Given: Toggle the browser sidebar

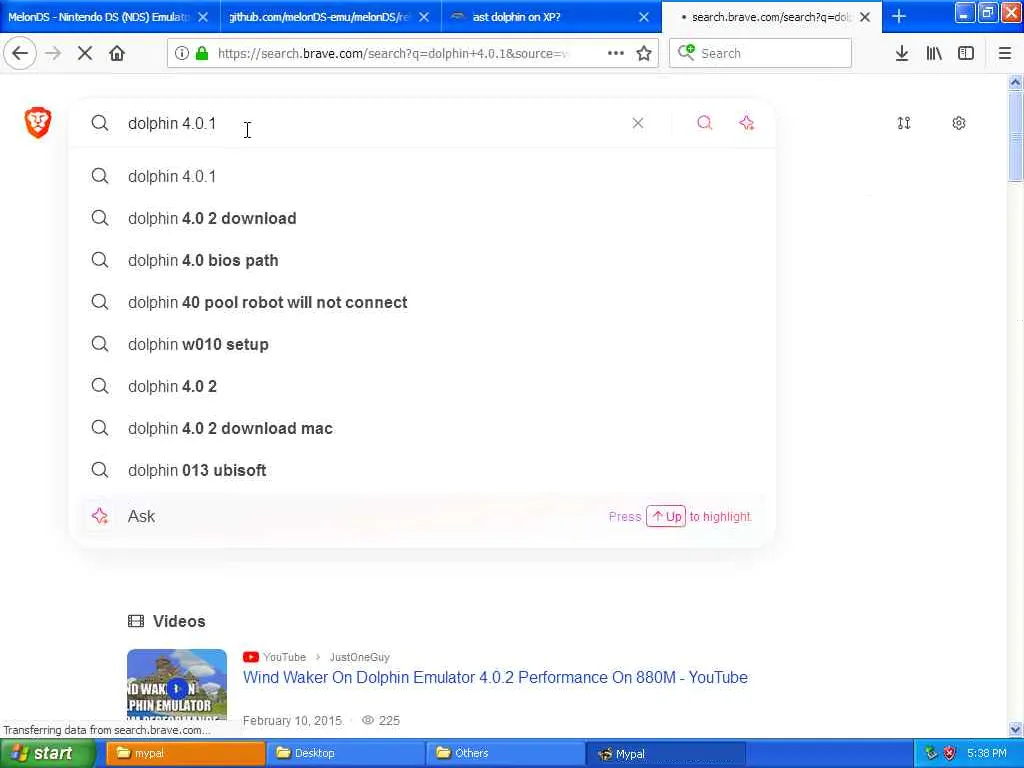Looking at the screenshot, I should (966, 54).
